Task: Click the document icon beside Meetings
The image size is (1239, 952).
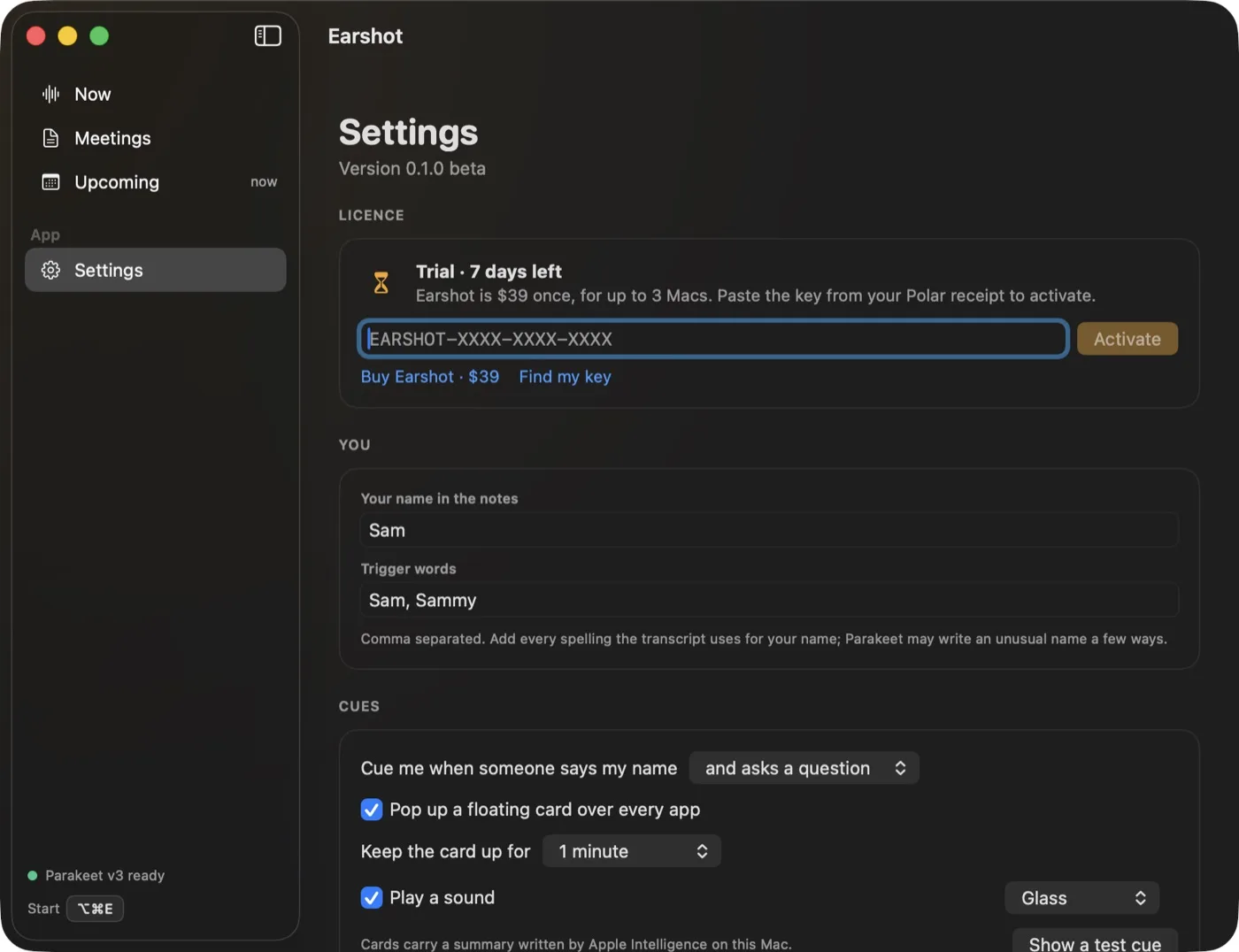Action: click(x=51, y=138)
